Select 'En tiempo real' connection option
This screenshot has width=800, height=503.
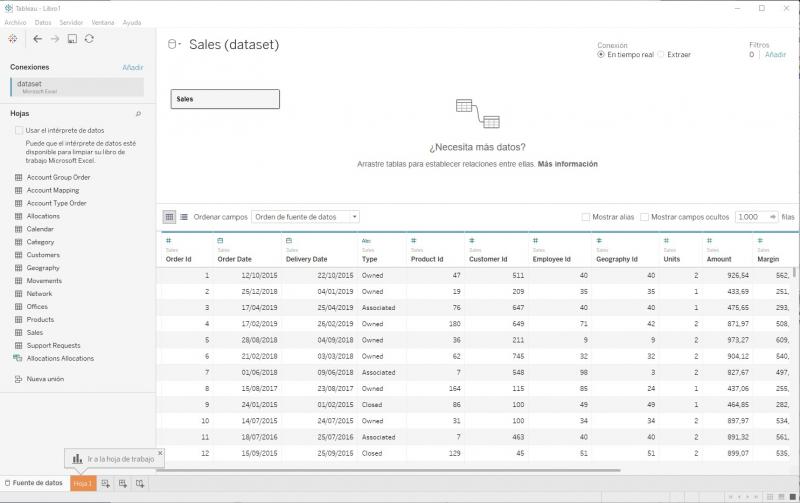[x=601, y=54]
